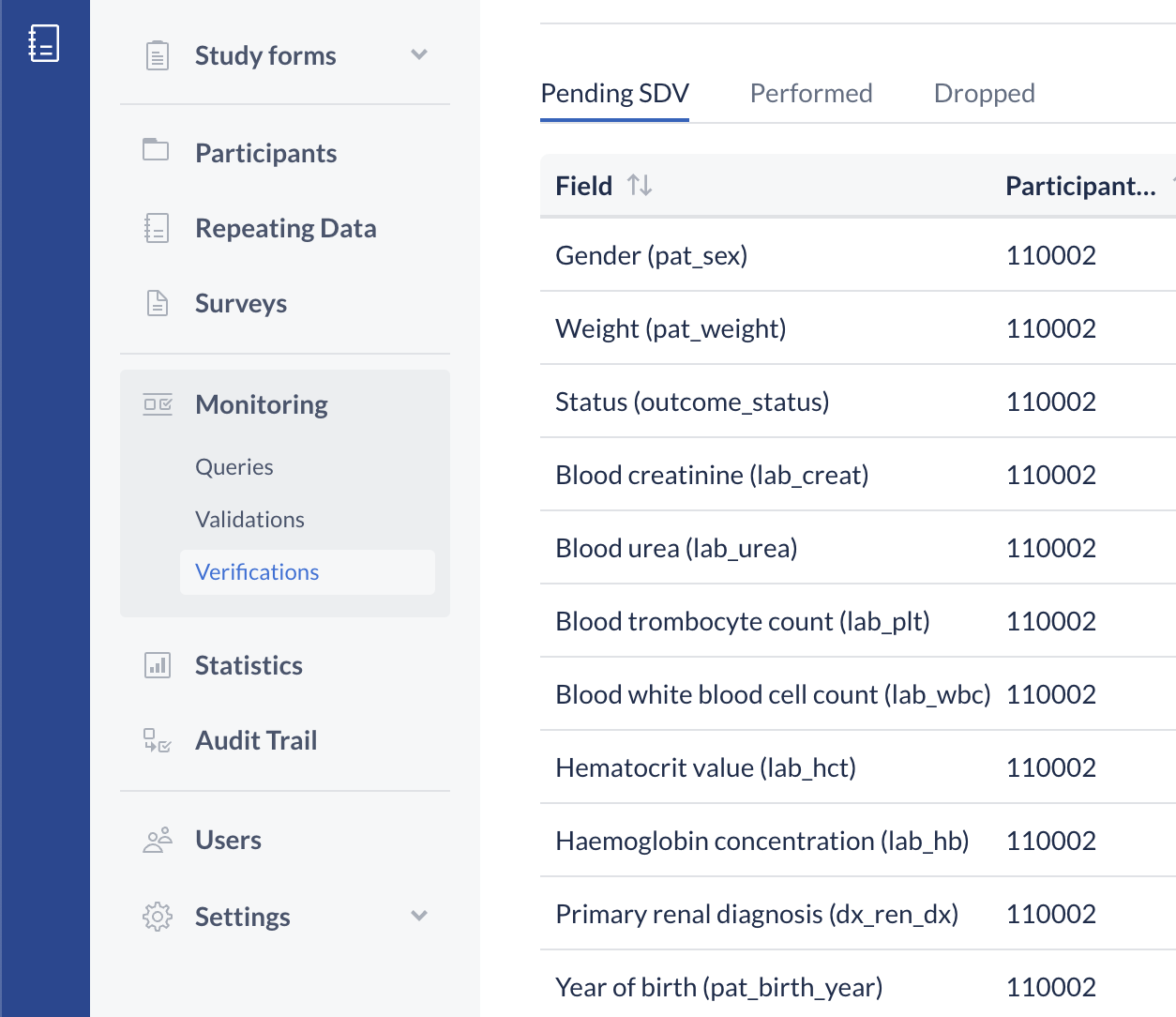Click the Statistics bar chart icon
Screen dimensions: 1176x1017
(158, 665)
